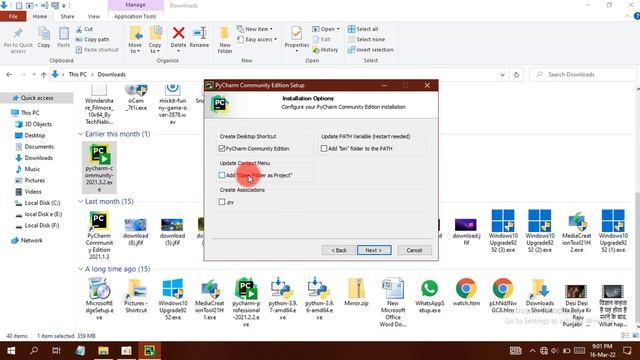Click the Refresh button beside address bar

[516, 75]
